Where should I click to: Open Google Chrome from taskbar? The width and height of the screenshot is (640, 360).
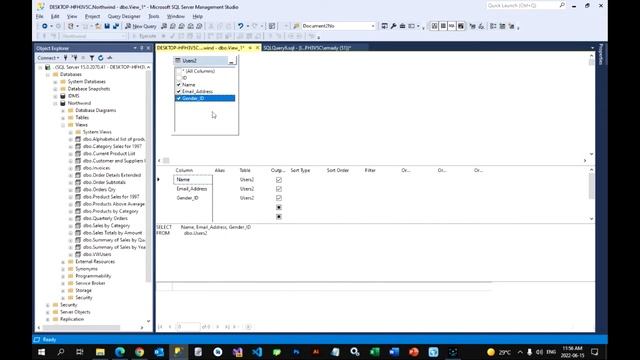click(x=139, y=352)
